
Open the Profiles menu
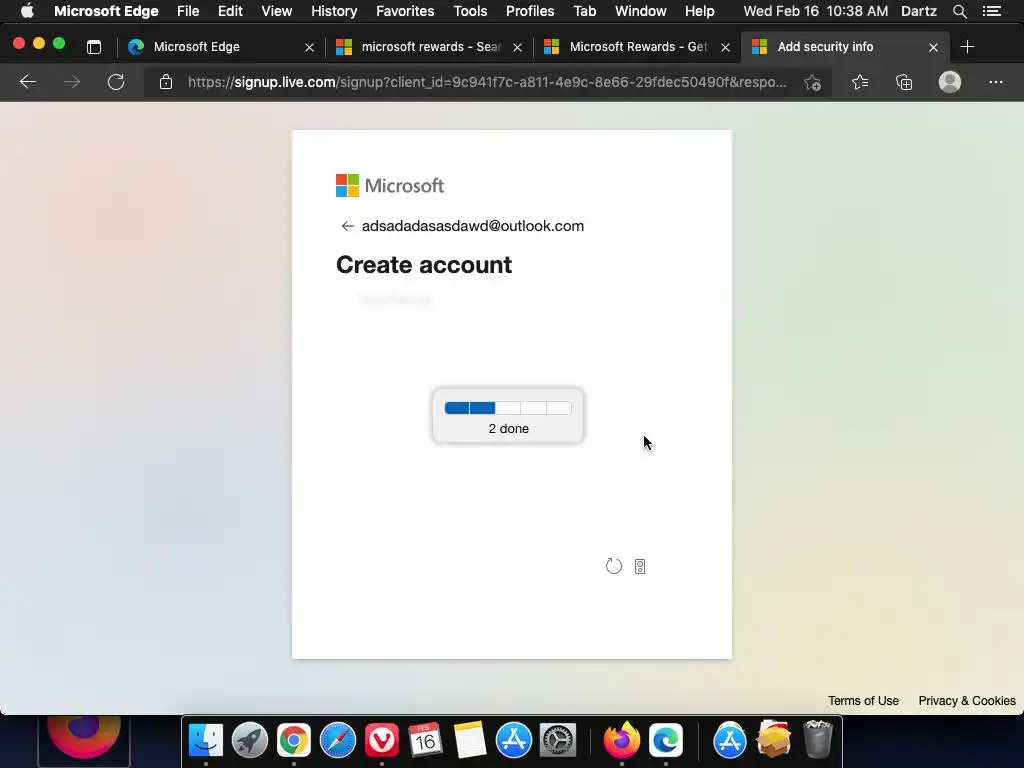pos(530,11)
